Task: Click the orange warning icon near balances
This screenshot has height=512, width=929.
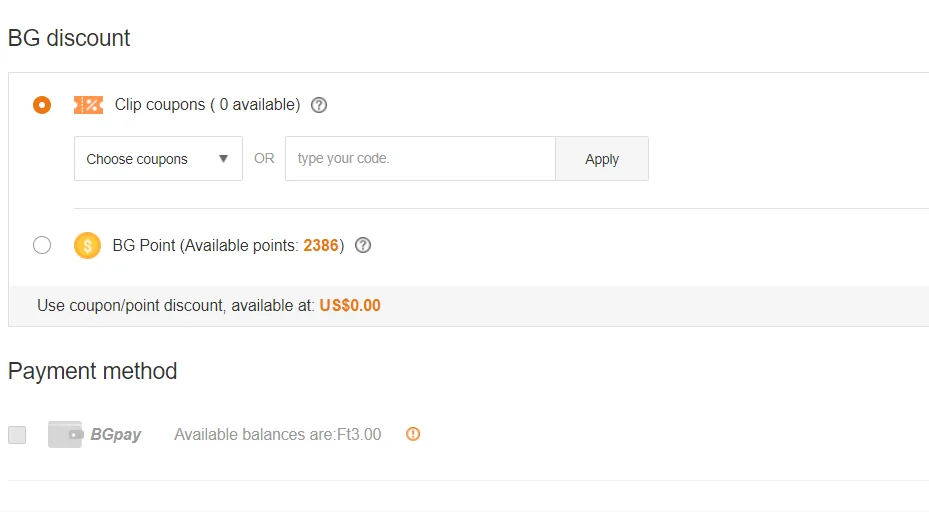Action: [413, 434]
